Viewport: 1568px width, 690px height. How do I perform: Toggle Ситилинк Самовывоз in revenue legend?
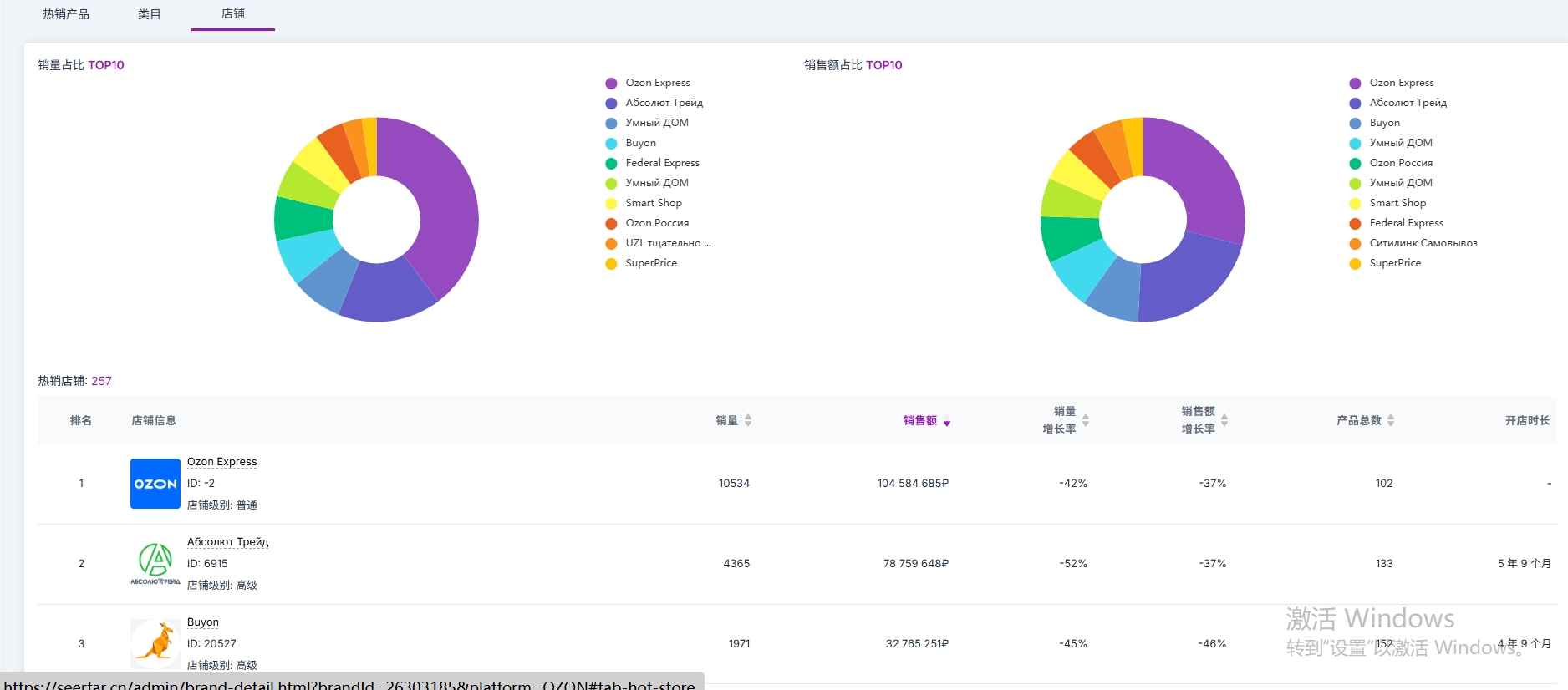coord(1423,243)
